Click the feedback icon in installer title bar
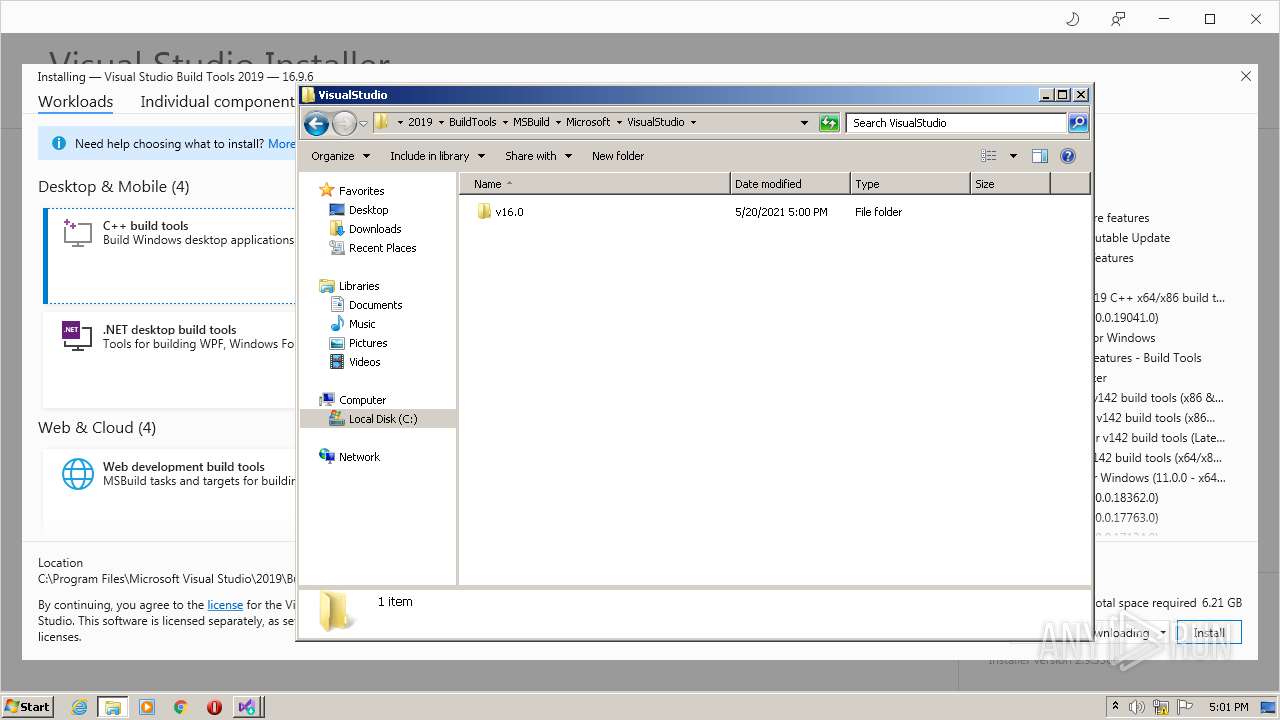 click(x=1118, y=19)
